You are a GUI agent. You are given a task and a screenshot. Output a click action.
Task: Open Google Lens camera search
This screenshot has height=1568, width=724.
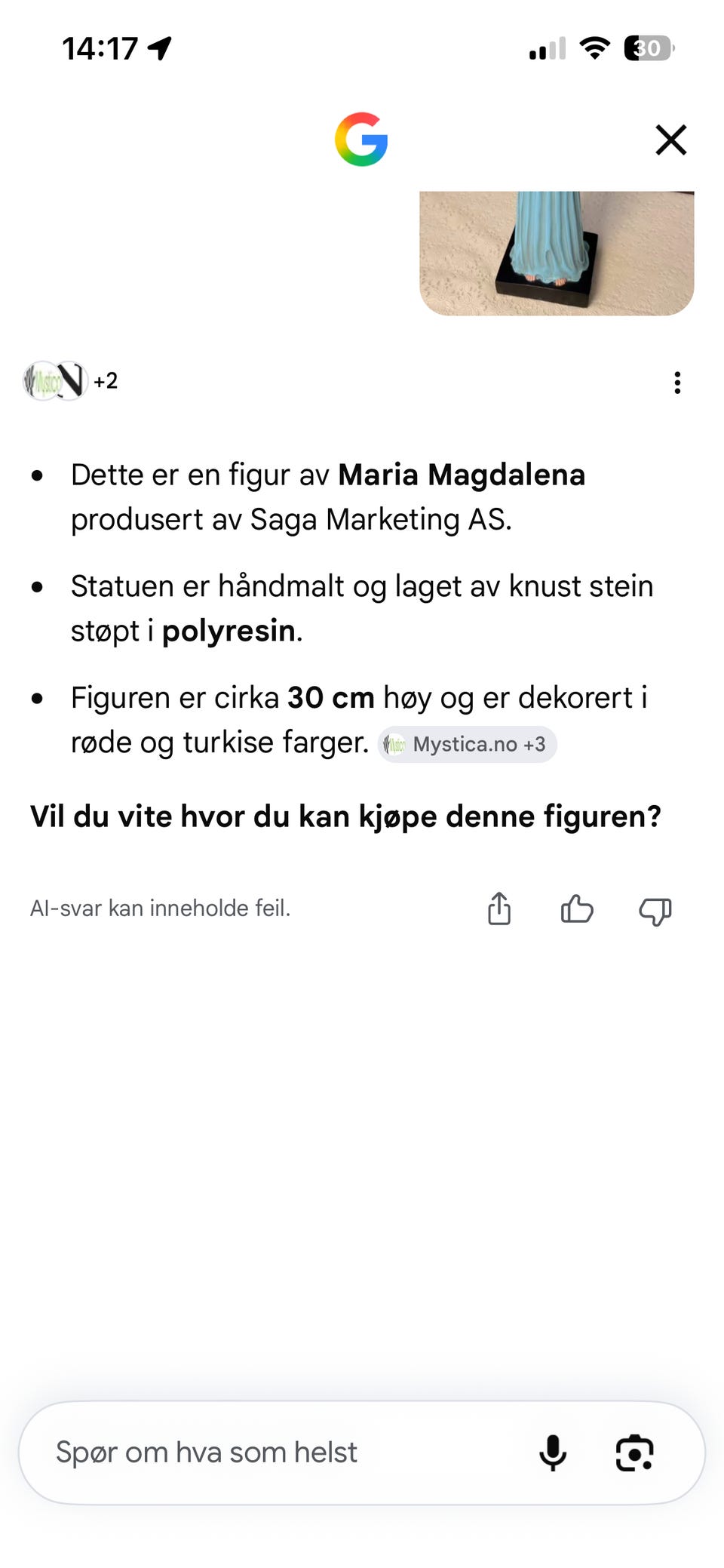(635, 1453)
